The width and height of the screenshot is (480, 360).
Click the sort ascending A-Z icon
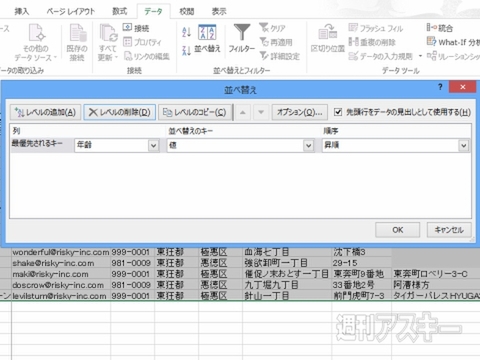(x=186, y=32)
